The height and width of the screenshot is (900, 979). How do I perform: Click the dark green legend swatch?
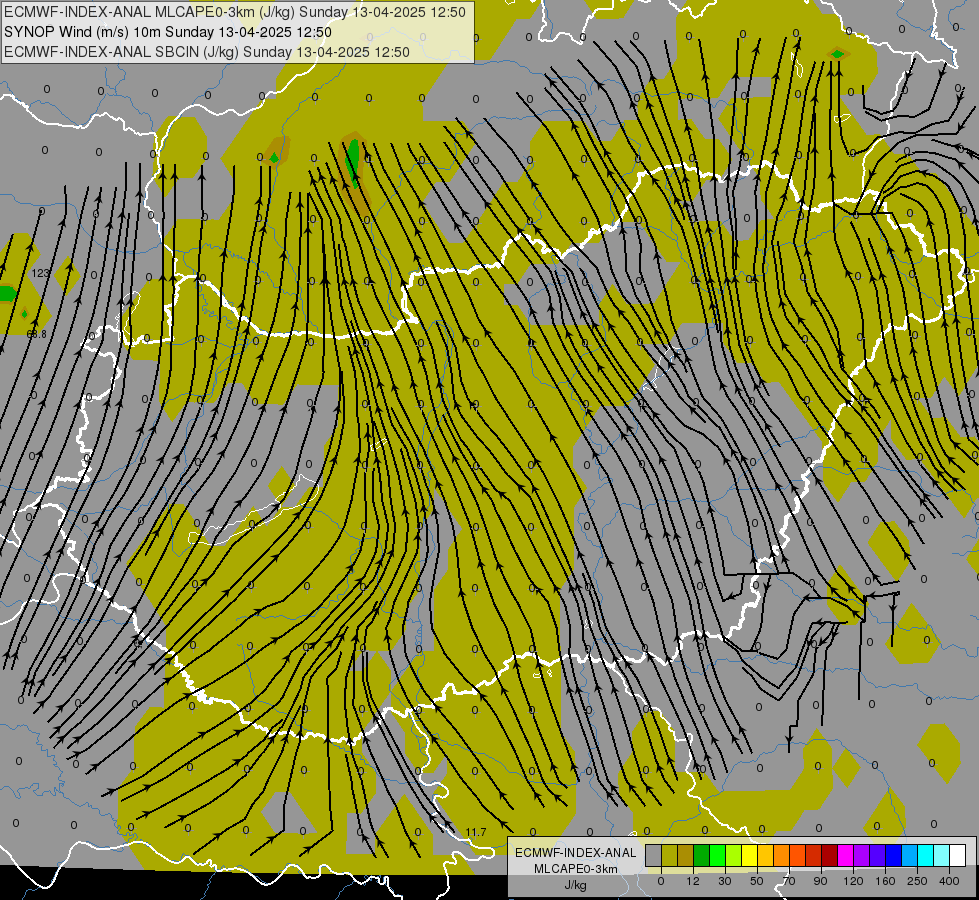coord(702,855)
